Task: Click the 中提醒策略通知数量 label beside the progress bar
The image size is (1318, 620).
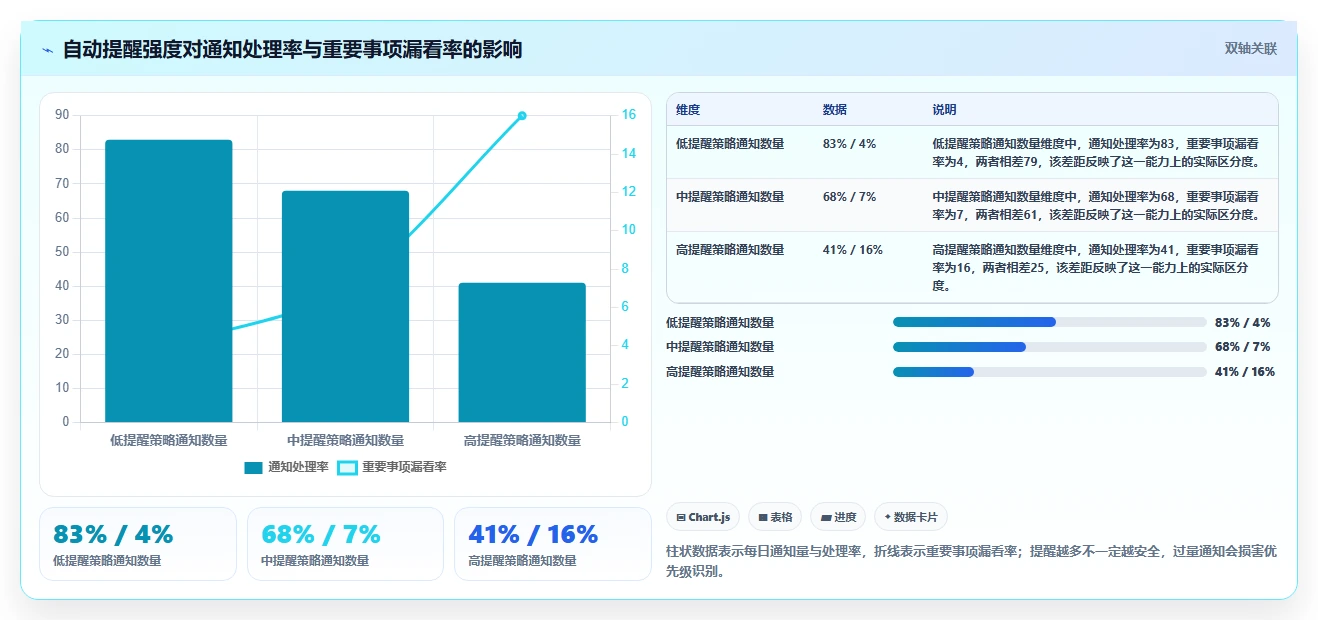Action: point(720,347)
